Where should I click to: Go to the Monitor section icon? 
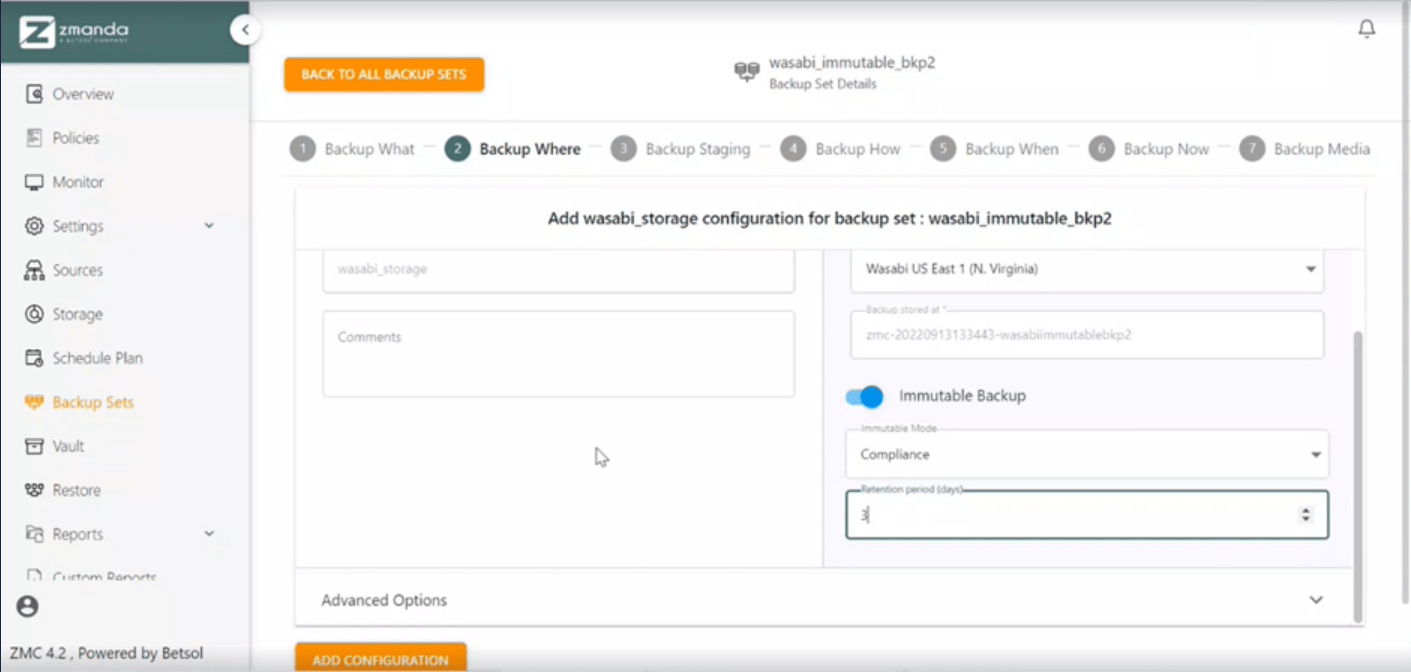click(35, 182)
